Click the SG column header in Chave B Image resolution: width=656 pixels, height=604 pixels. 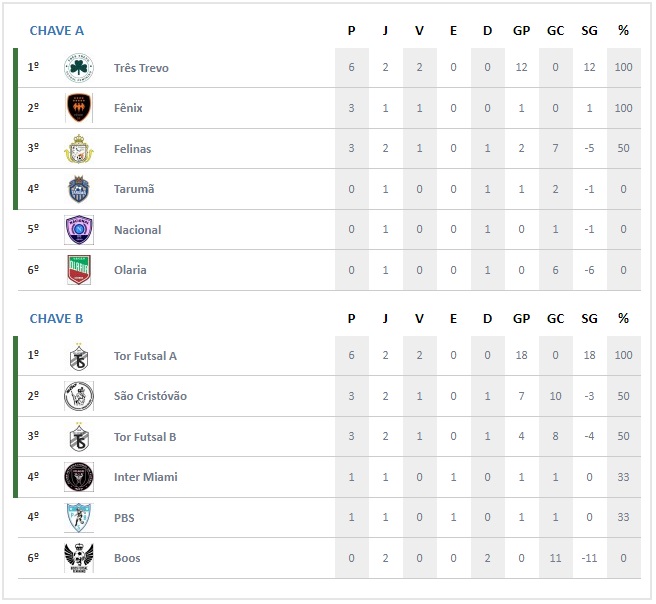pyautogui.click(x=589, y=319)
